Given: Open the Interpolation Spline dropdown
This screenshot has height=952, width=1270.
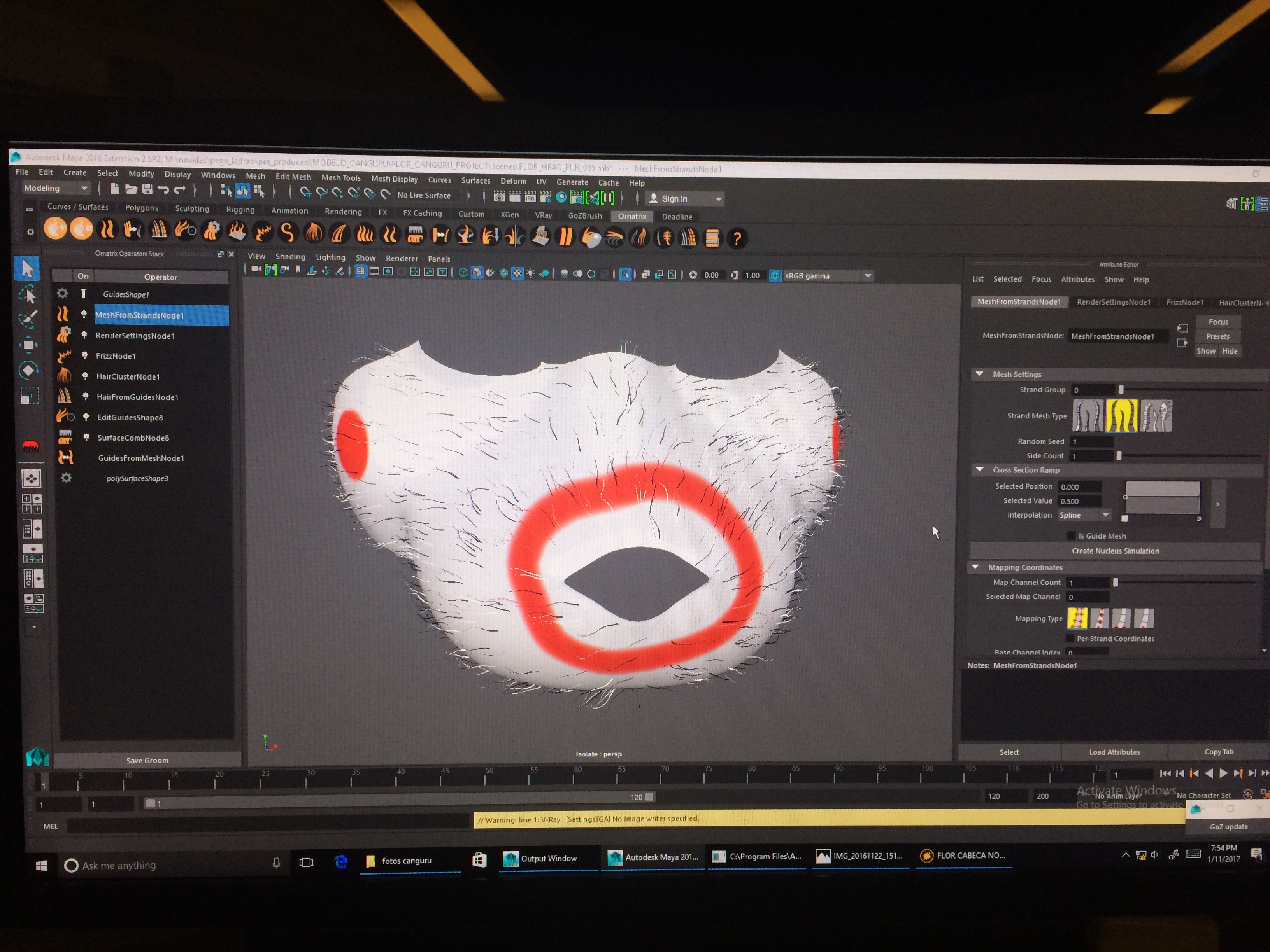Looking at the screenshot, I should (x=1084, y=515).
